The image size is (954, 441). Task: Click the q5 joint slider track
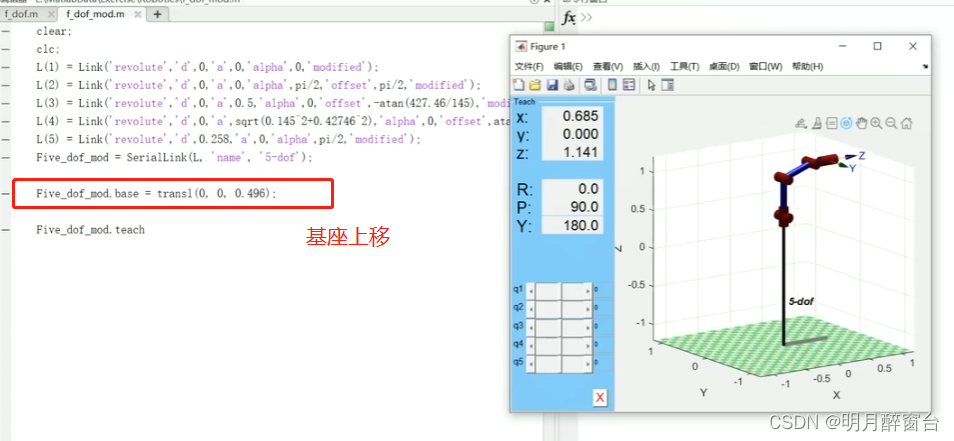(559, 364)
